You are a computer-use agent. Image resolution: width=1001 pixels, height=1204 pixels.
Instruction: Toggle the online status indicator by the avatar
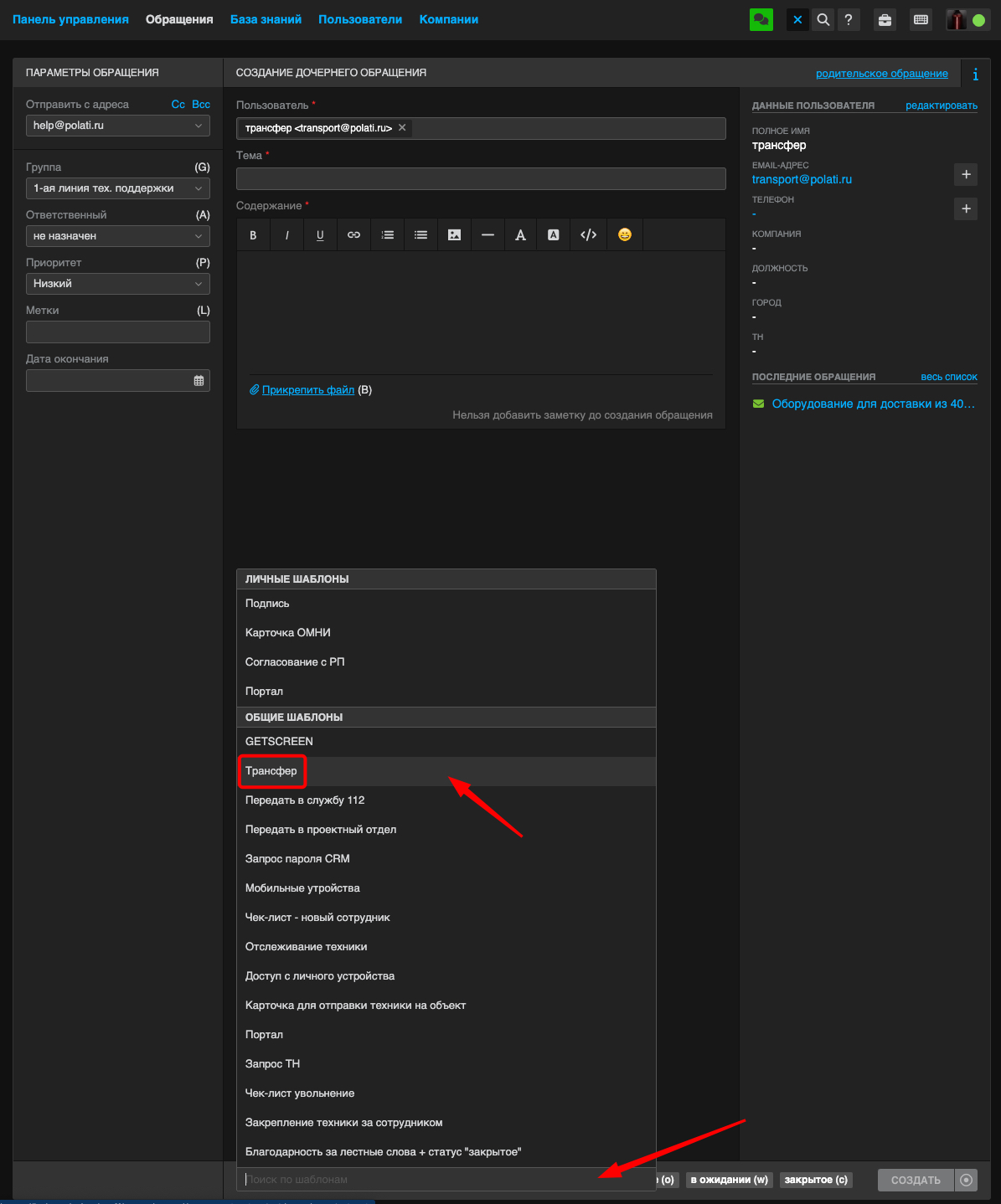pos(978,20)
